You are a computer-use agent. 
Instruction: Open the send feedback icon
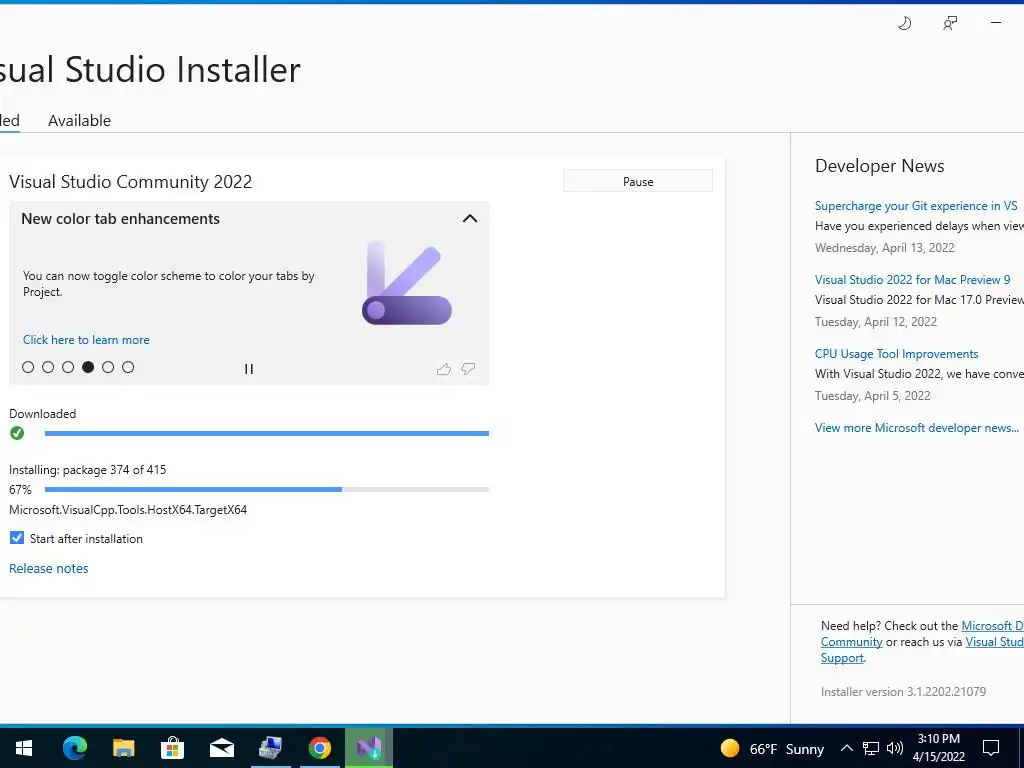click(950, 24)
